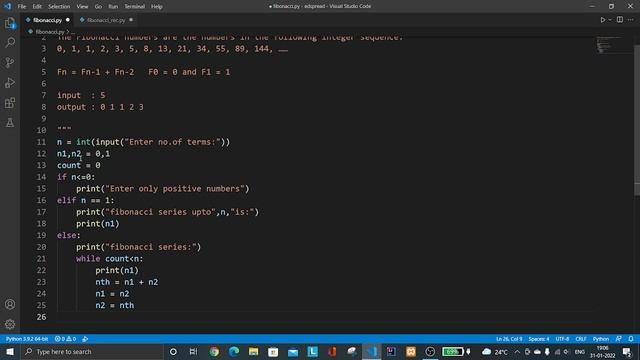Image resolution: width=640 pixels, height=360 pixels.
Task: Open the Windows Action Center notifications
Action: point(627,352)
